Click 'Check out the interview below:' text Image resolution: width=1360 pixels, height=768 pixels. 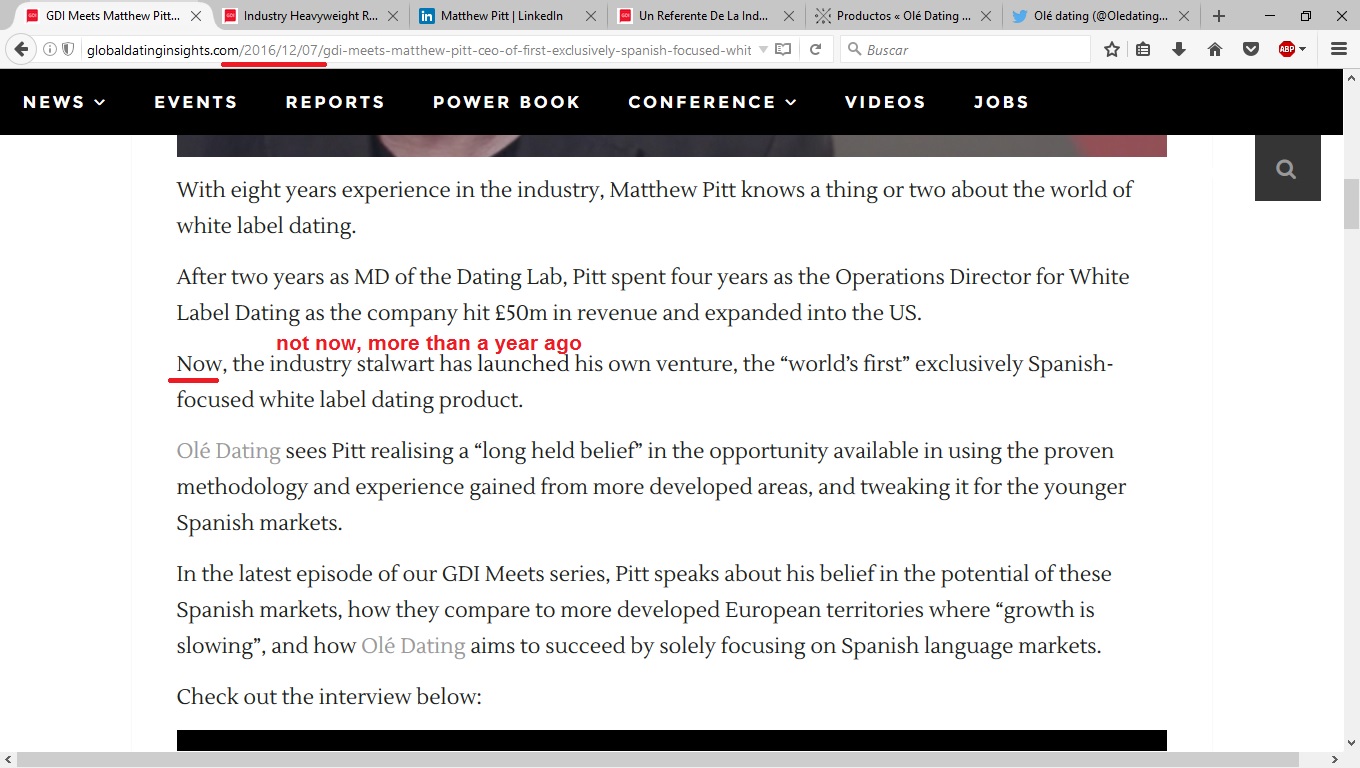pyautogui.click(x=329, y=696)
